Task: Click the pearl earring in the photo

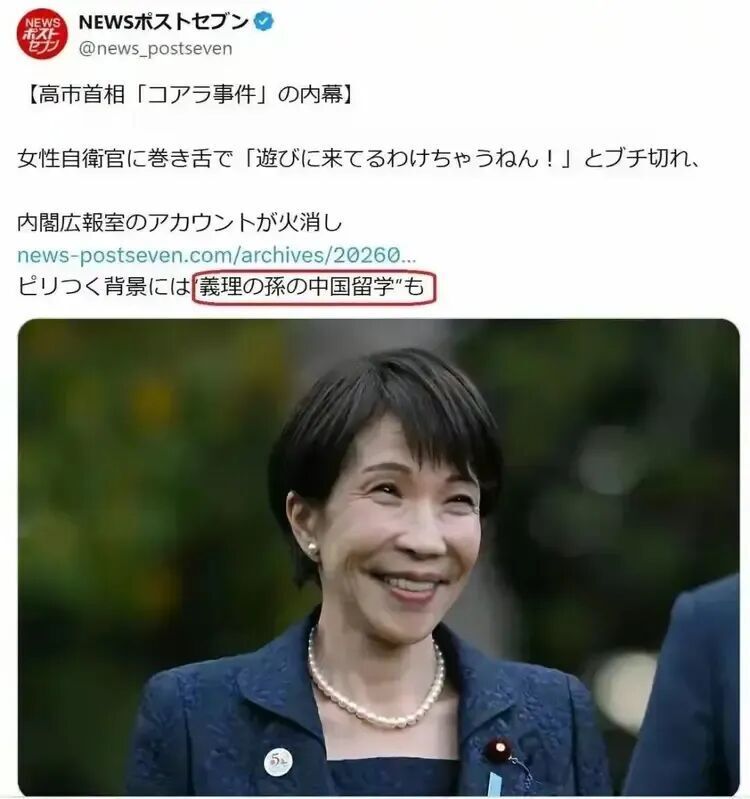Action: pos(312,549)
